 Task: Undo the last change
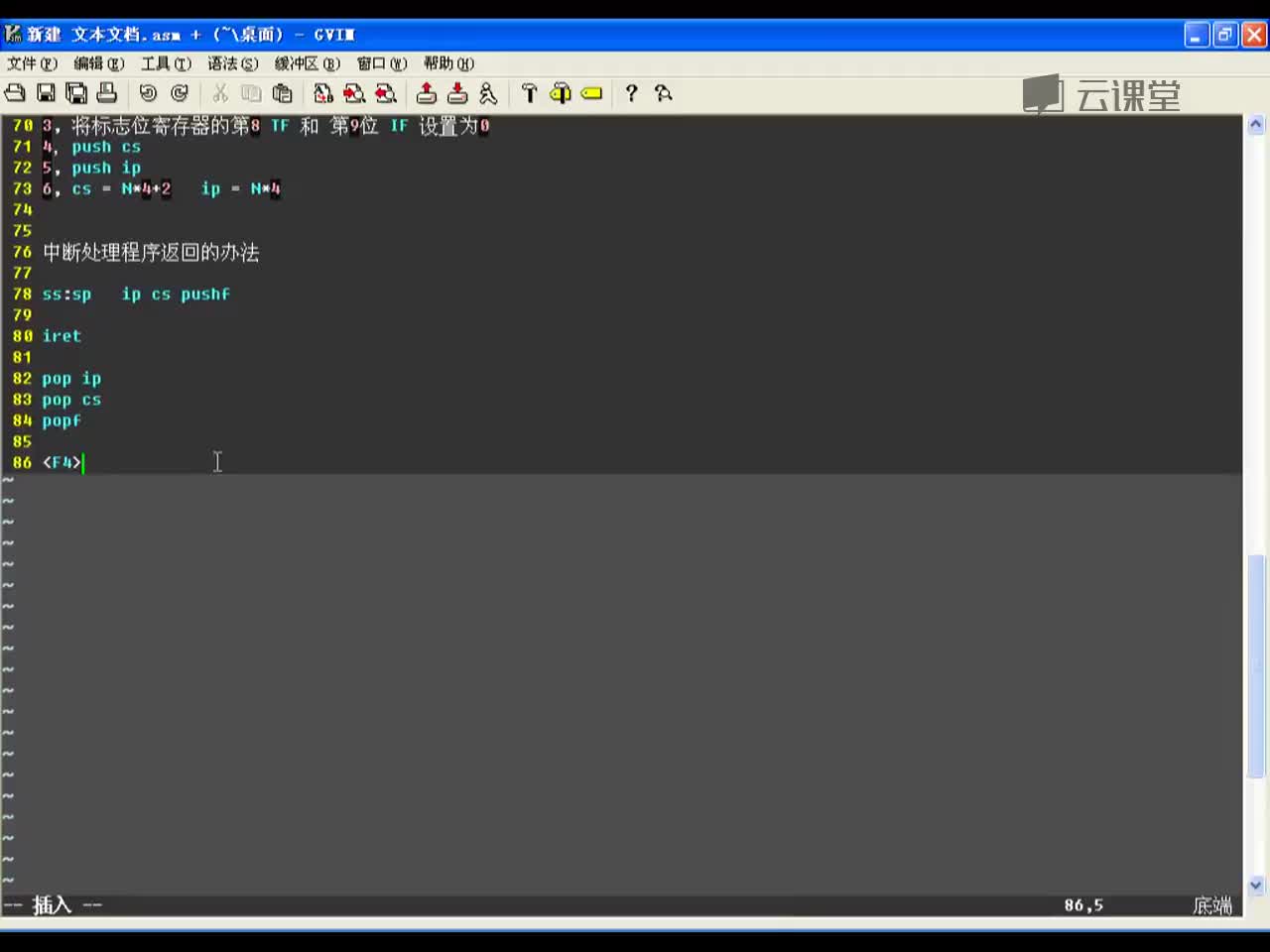(148, 93)
